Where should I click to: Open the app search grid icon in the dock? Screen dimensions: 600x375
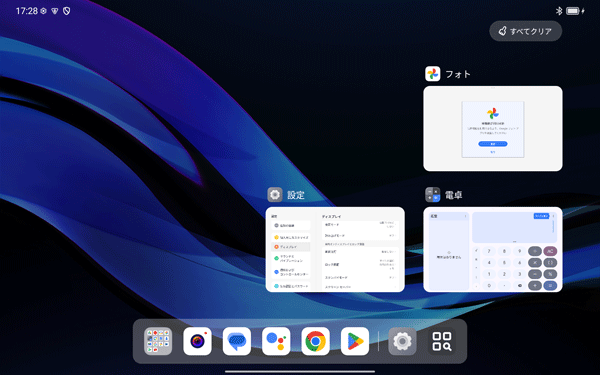pyautogui.click(x=442, y=341)
